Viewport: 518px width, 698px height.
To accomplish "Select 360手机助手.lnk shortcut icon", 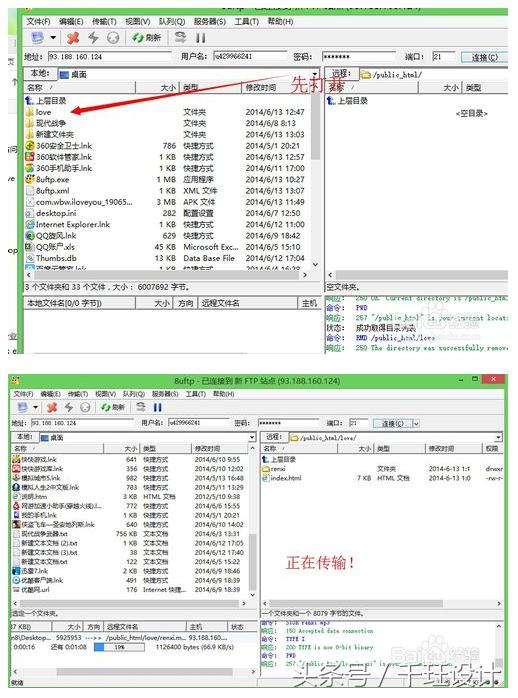I will click(x=29, y=168).
